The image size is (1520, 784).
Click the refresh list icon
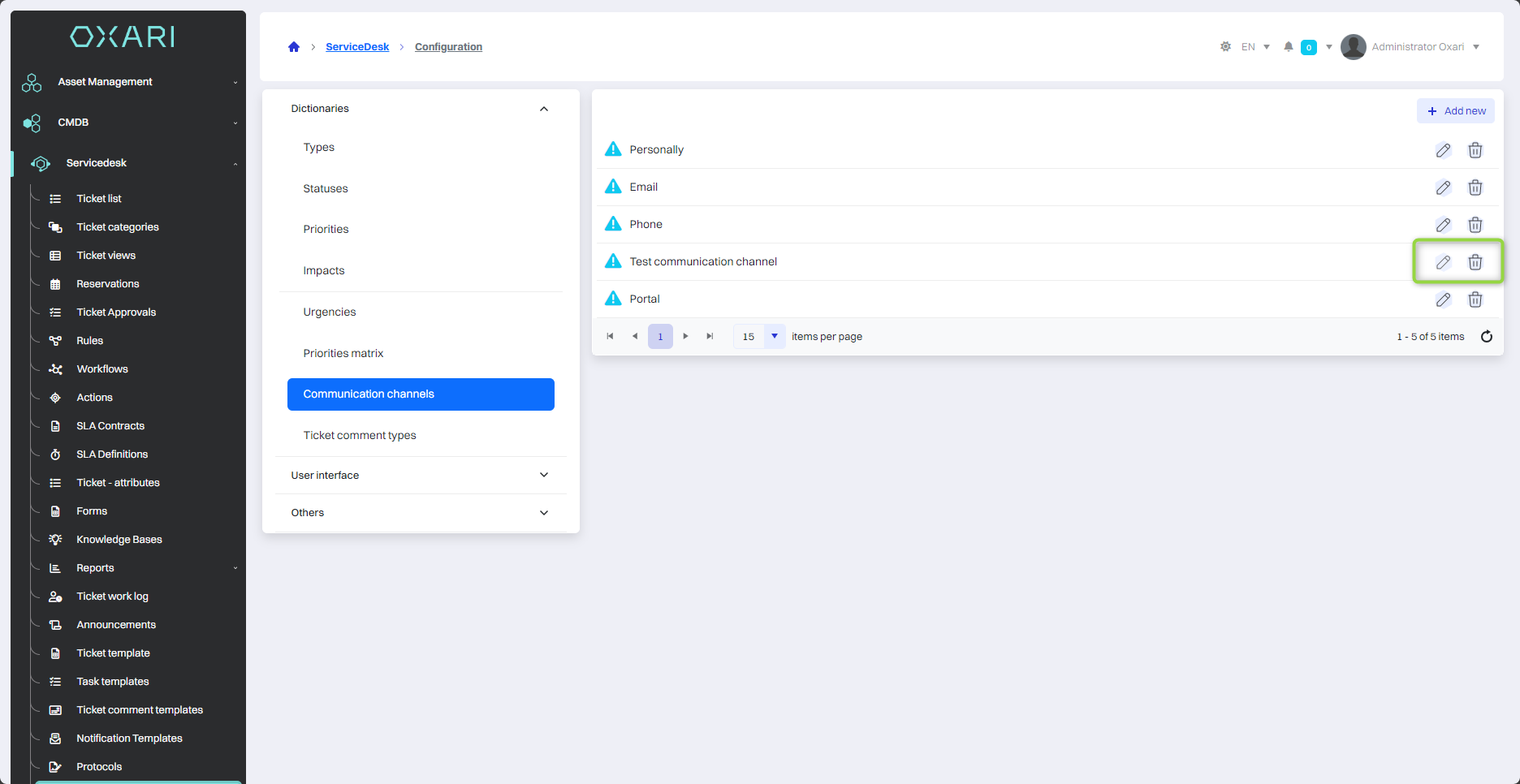[1487, 337]
